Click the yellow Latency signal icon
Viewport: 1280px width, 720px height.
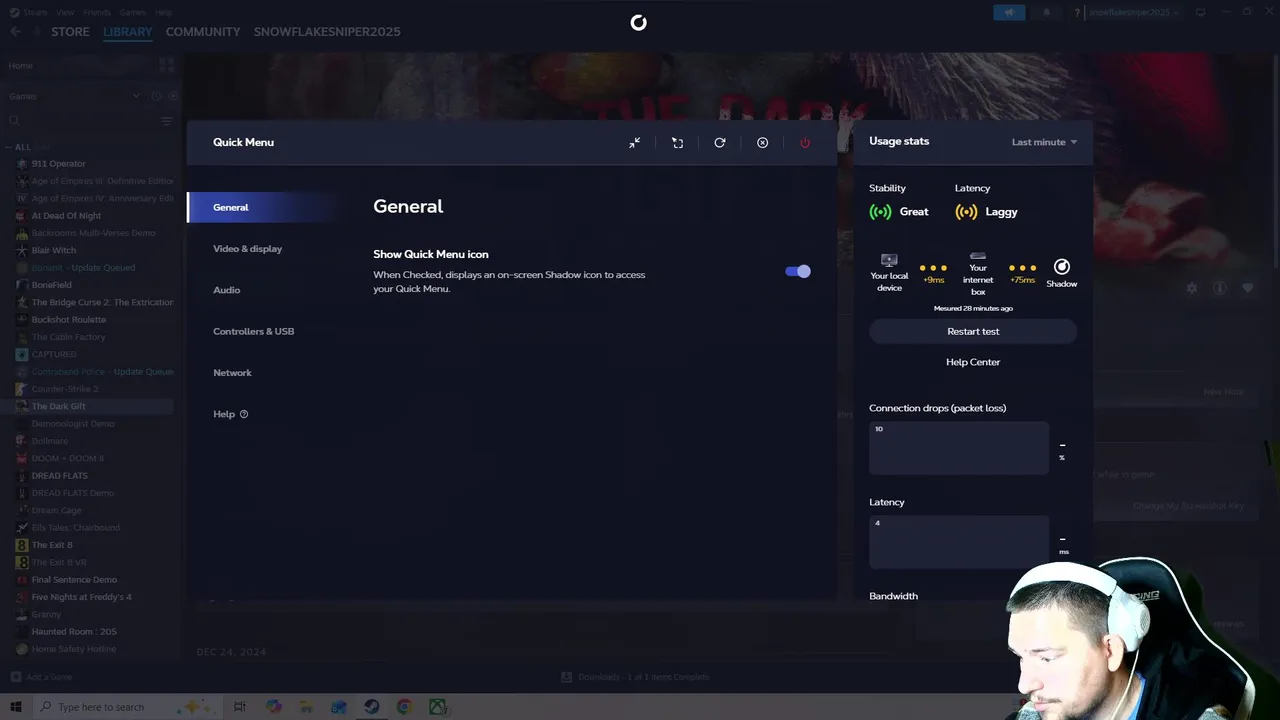point(966,212)
